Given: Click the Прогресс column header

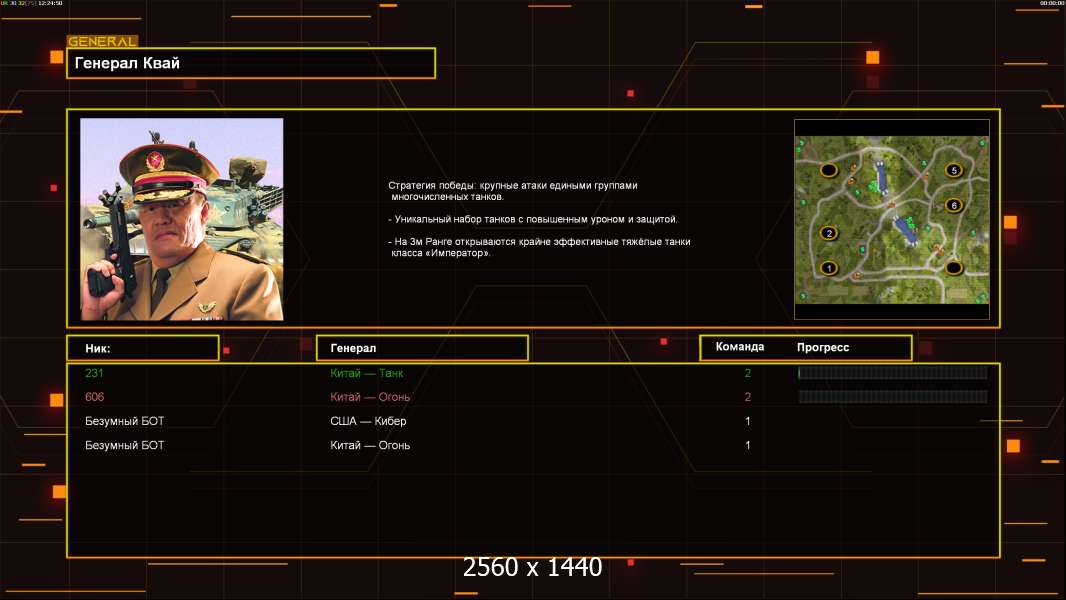Looking at the screenshot, I should pos(823,347).
